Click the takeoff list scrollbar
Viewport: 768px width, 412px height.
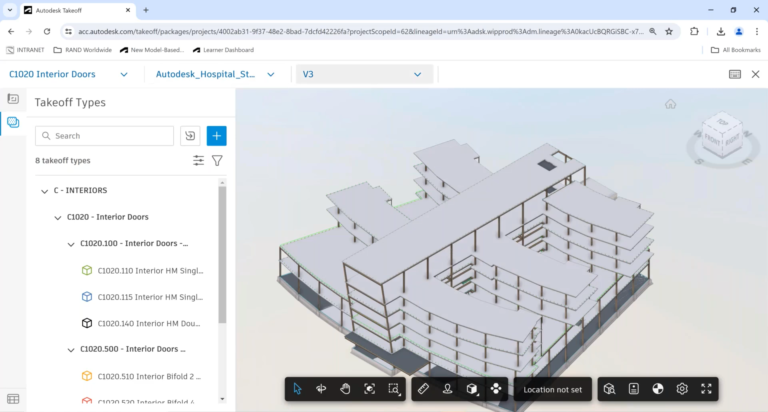[222, 255]
